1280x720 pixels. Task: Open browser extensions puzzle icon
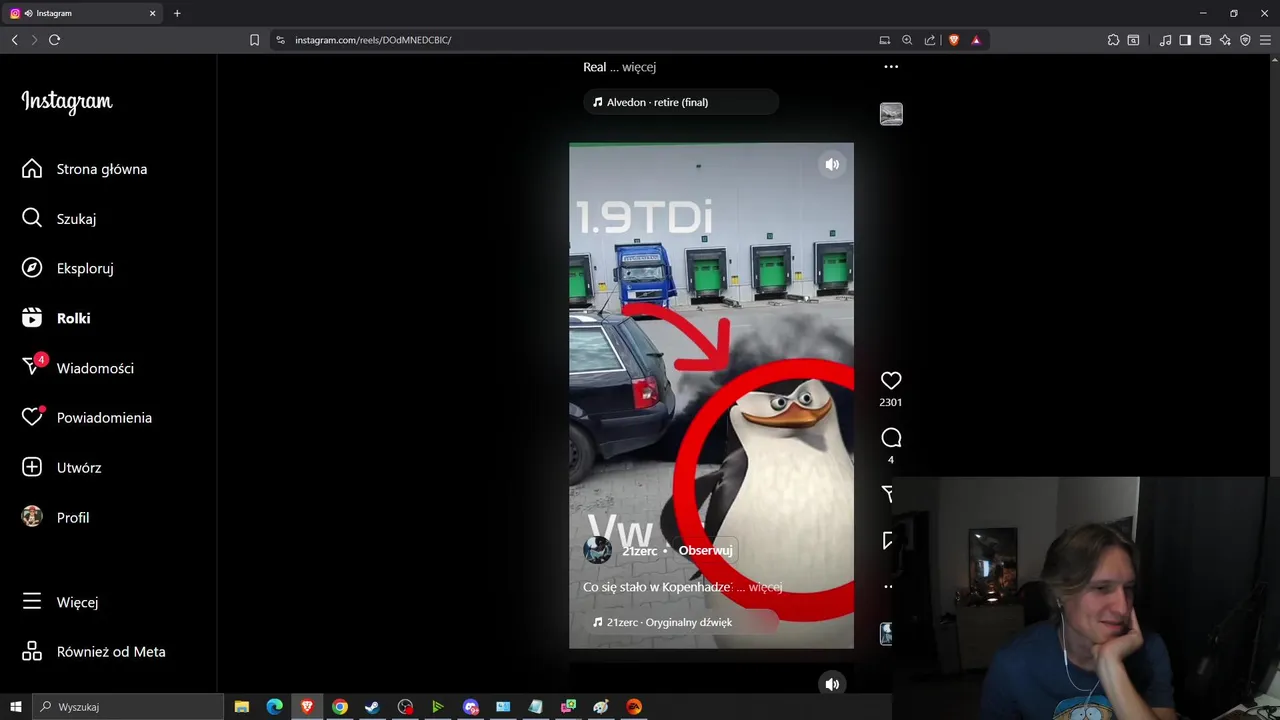click(x=1113, y=40)
